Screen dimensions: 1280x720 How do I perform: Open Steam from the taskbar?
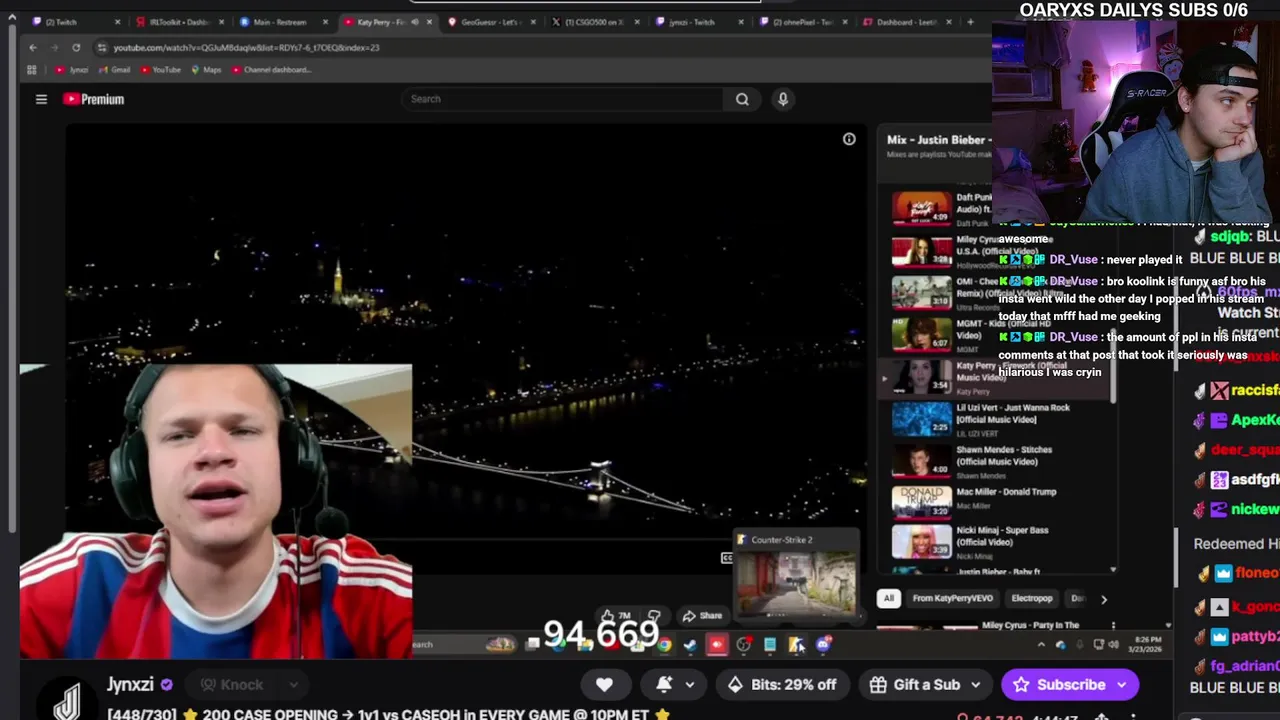tap(690, 645)
